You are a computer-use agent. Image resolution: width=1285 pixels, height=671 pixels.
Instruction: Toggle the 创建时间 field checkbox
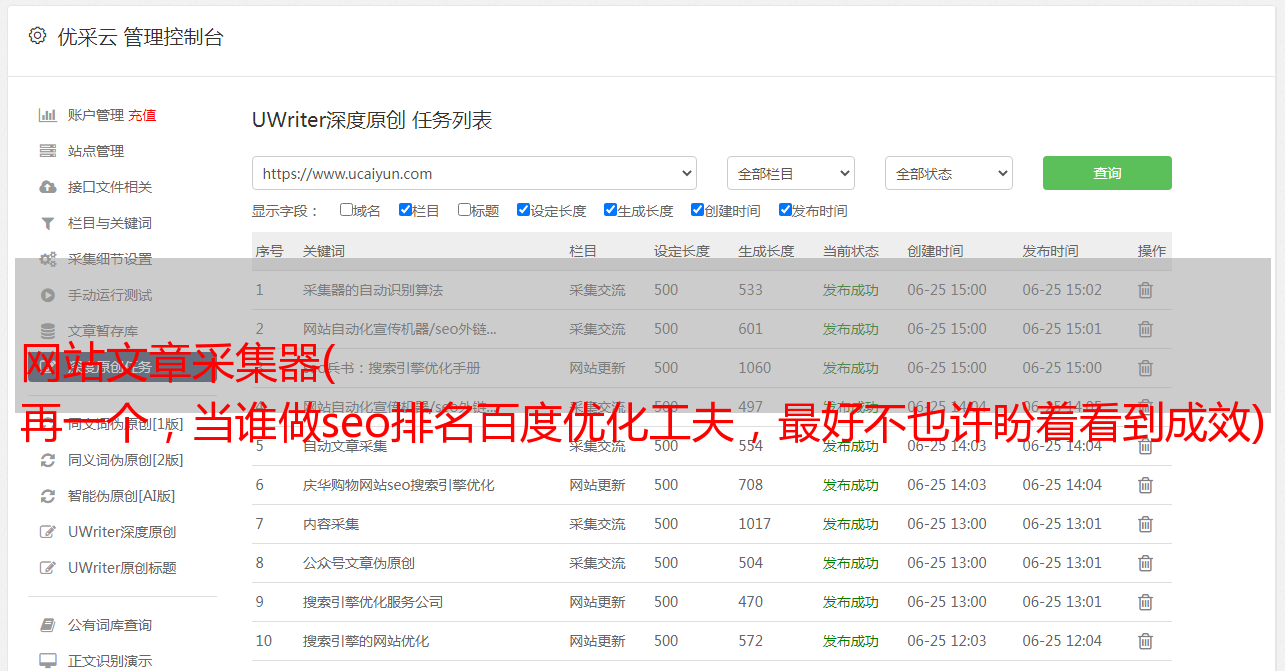[x=697, y=210]
